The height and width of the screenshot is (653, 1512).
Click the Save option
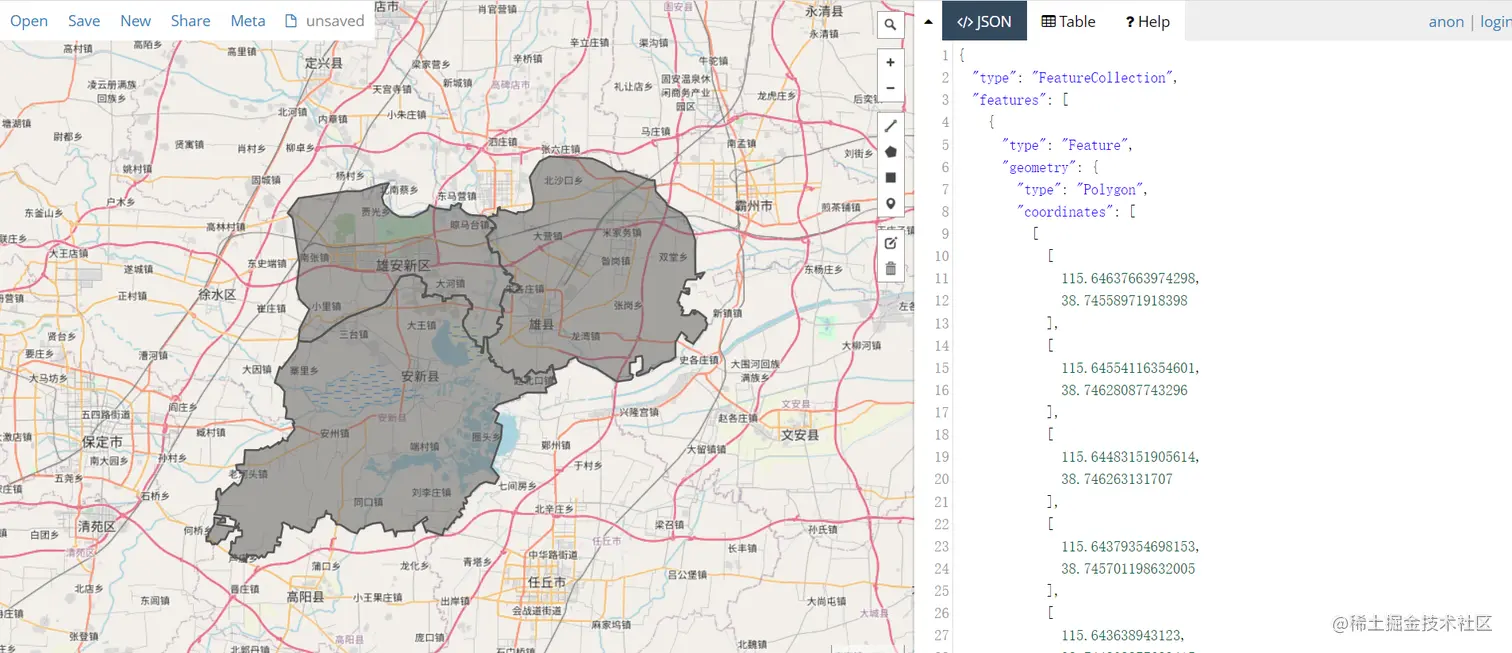(x=84, y=20)
